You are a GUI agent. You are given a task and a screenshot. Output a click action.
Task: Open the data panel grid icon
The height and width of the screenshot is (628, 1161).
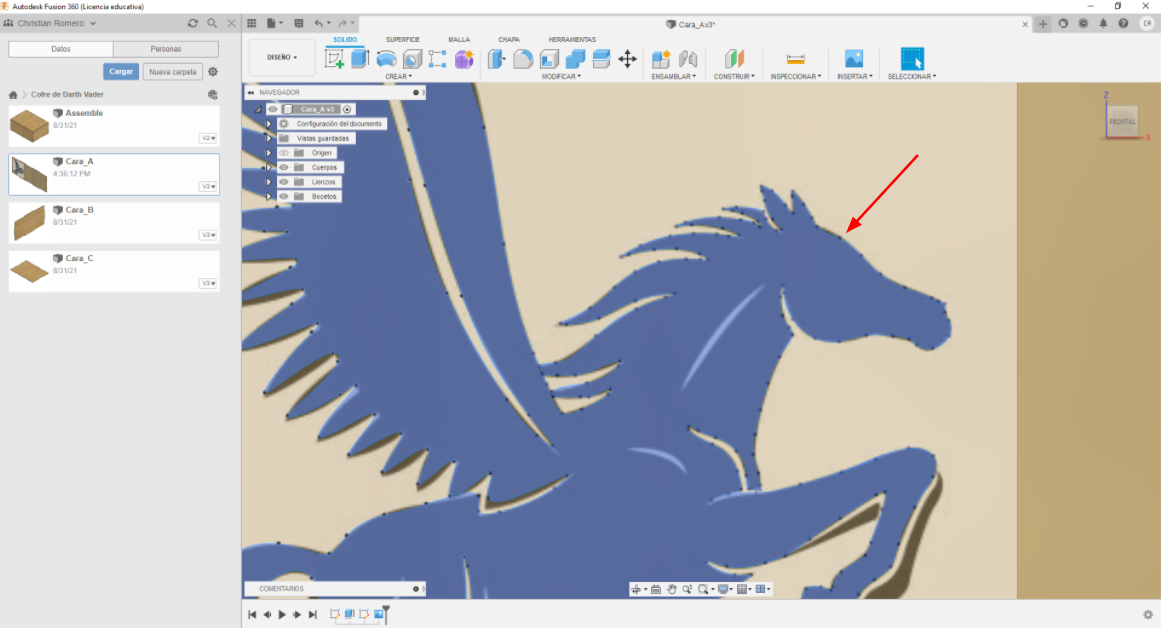252,23
